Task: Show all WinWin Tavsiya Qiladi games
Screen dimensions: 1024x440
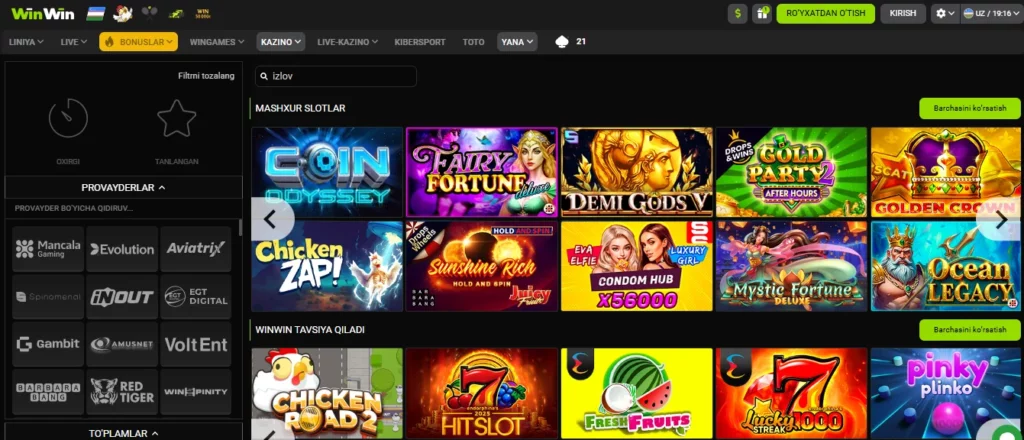Action: [x=970, y=330]
